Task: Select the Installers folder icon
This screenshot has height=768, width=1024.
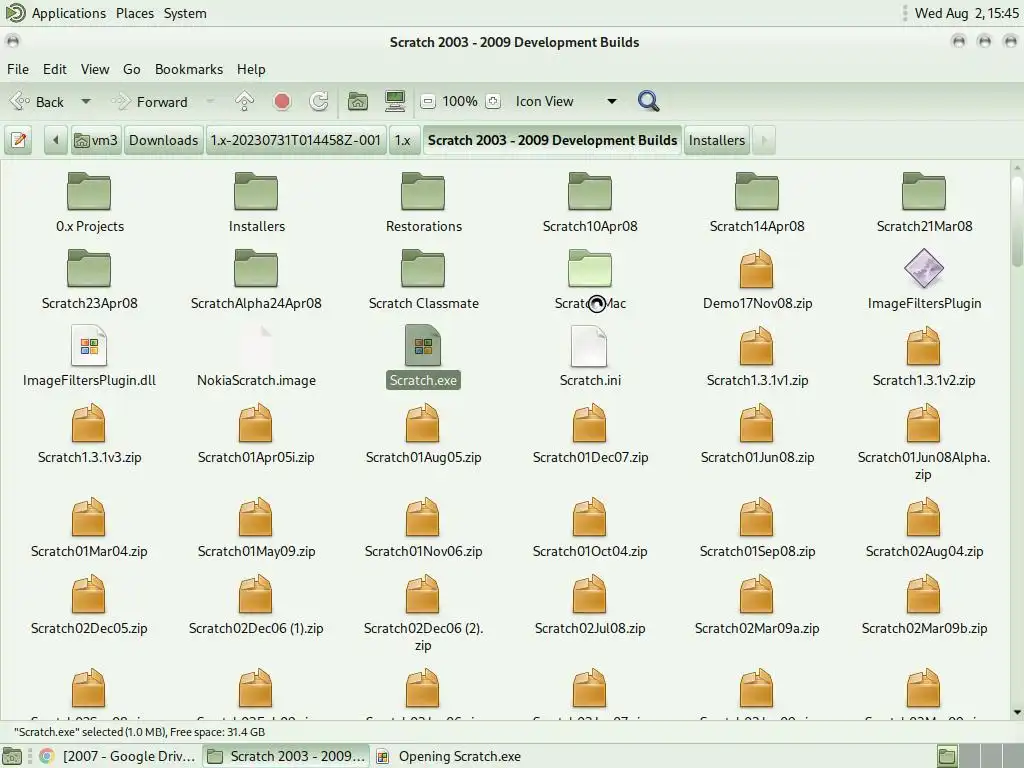Action: coord(256,192)
